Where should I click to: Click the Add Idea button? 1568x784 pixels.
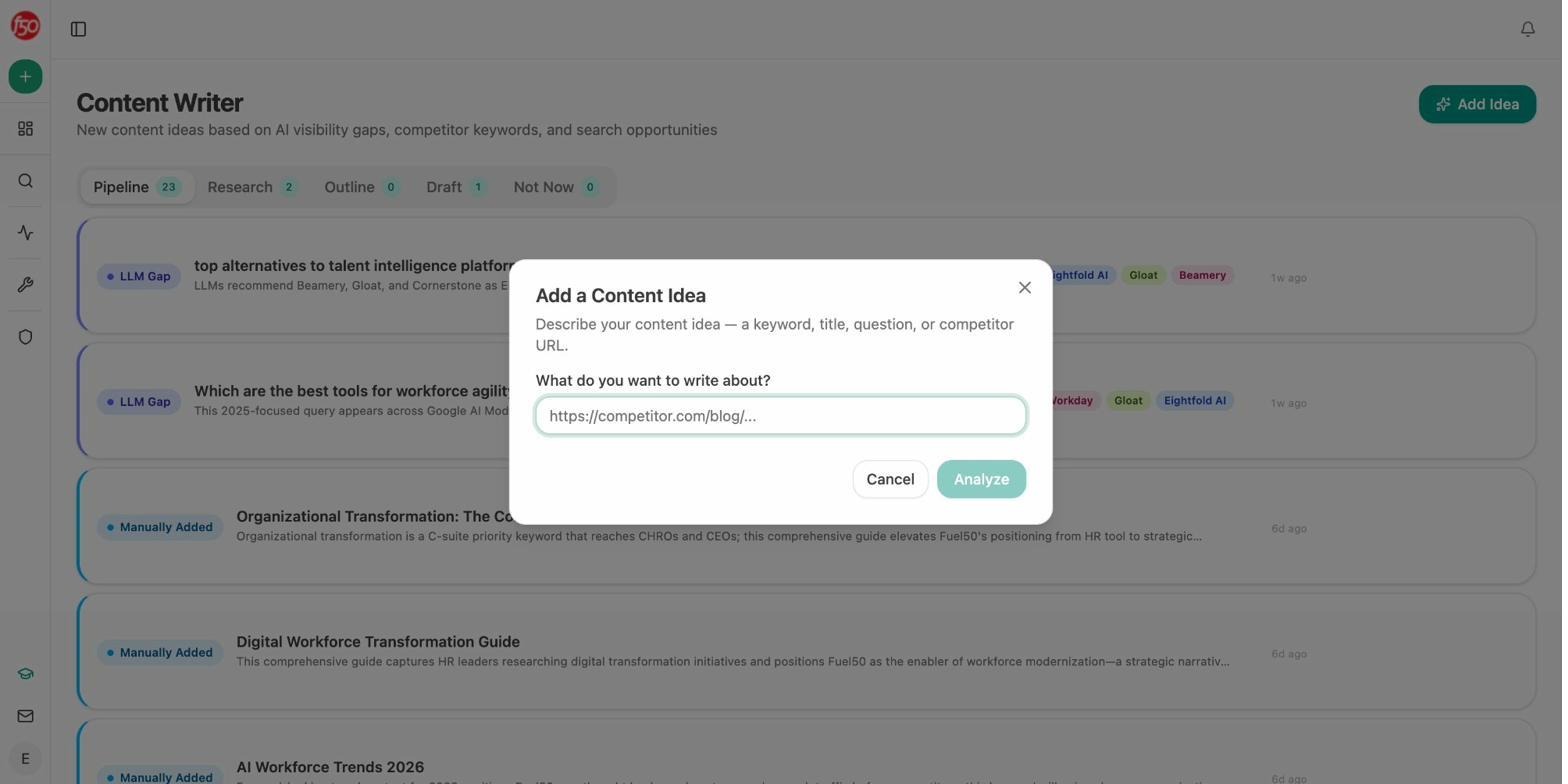[1477, 104]
